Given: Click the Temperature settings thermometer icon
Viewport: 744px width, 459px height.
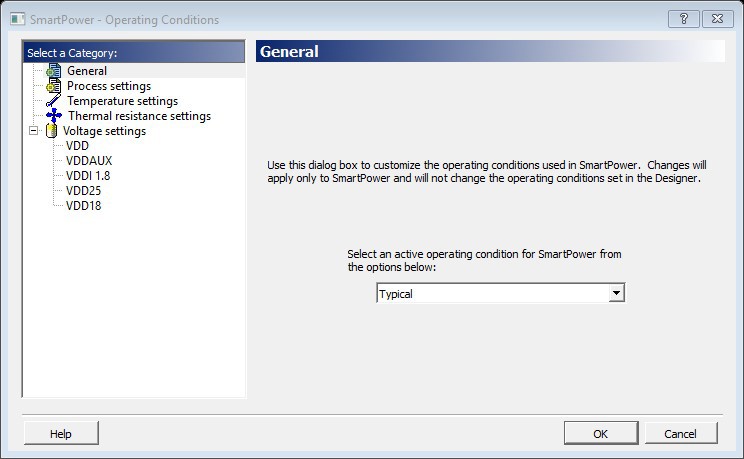Looking at the screenshot, I should coord(54,101).
